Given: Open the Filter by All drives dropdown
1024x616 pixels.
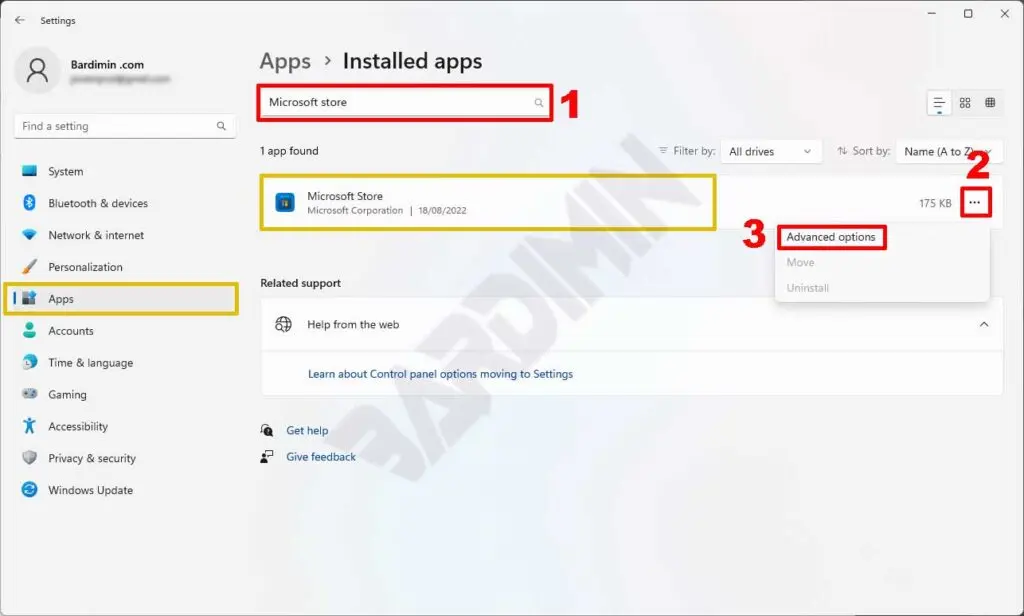Looking at the screenshot, I should 771,152.
